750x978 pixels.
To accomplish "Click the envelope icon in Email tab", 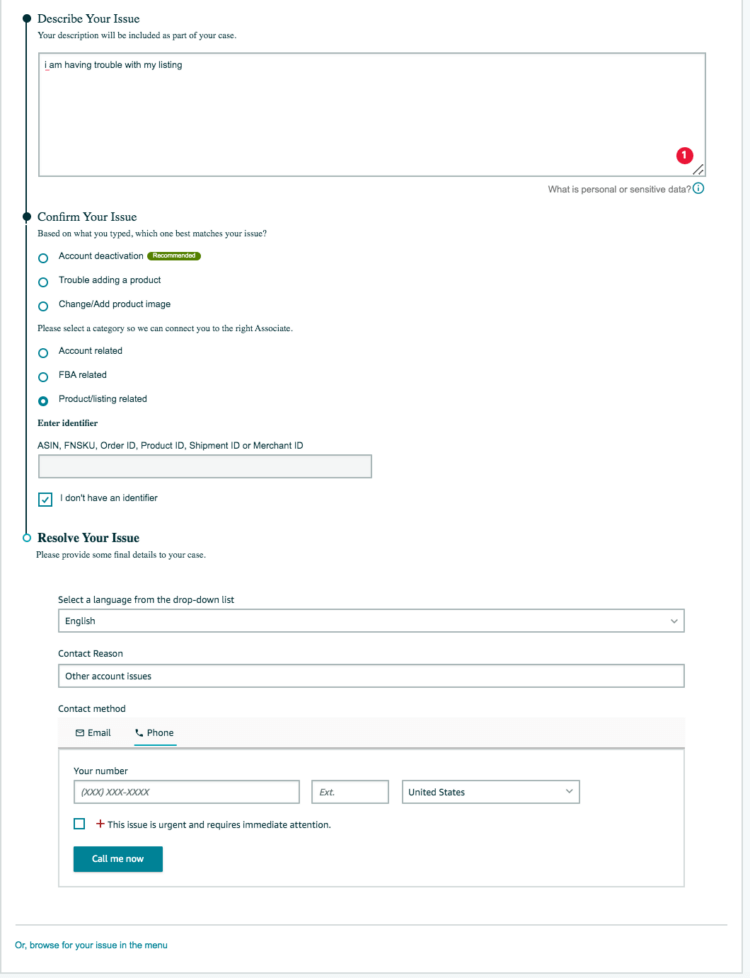I will (79, 733).
